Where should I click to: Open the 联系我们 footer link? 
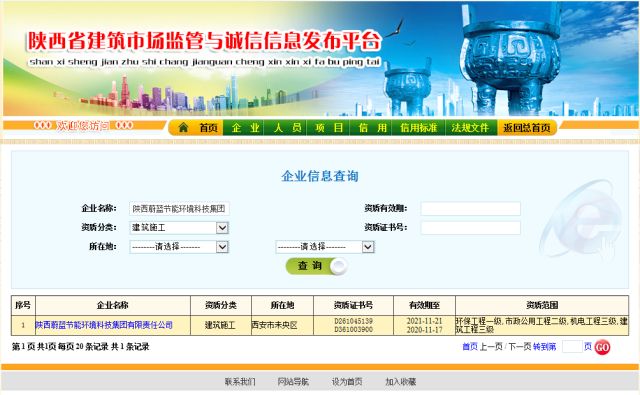pos(240,382)
